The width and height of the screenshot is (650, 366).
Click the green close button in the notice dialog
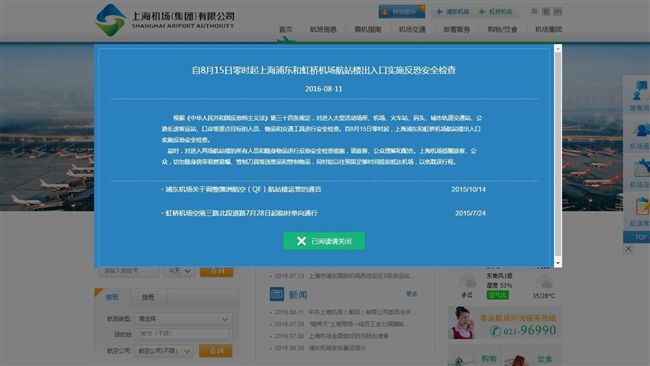(324, 241)
